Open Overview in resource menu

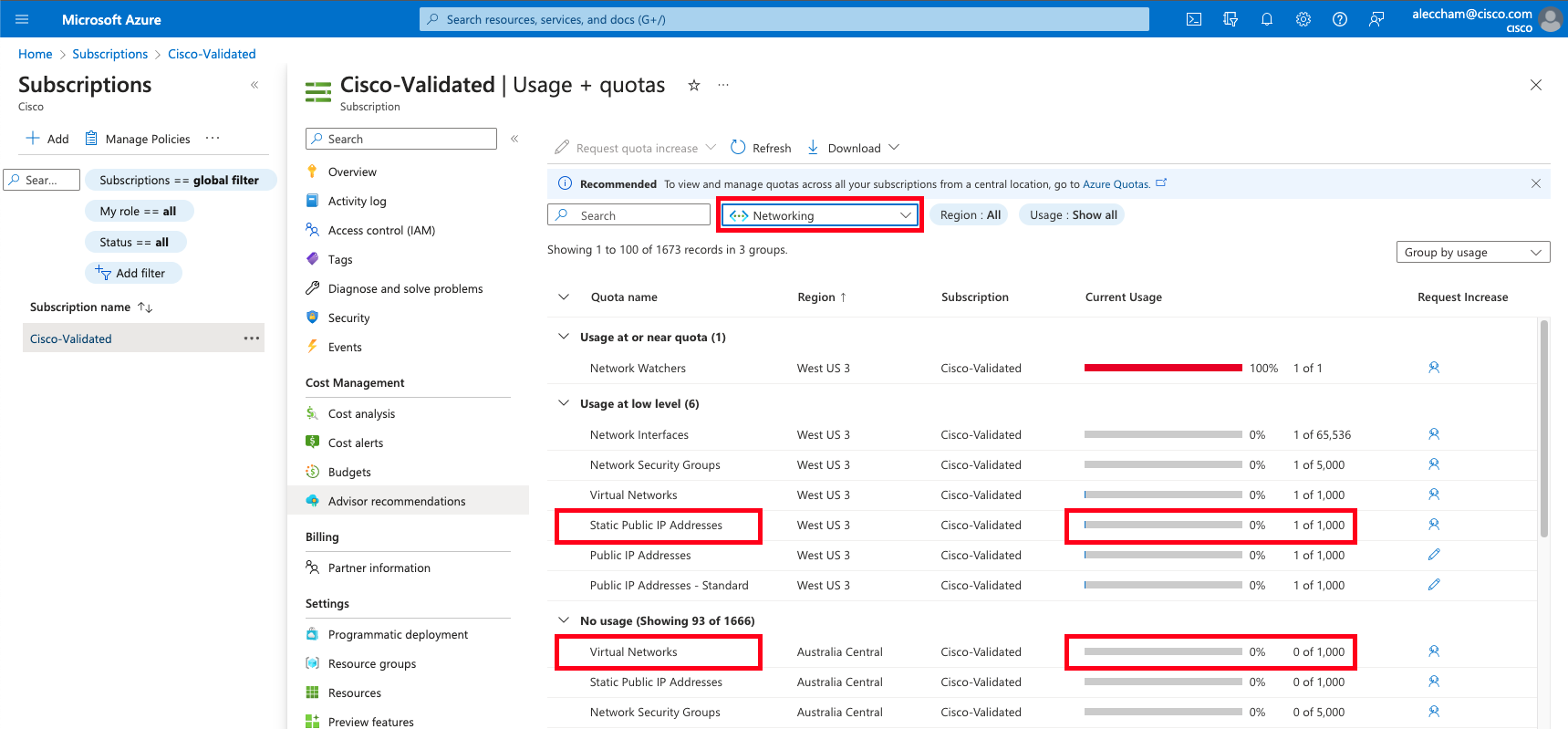coord(352,172)
